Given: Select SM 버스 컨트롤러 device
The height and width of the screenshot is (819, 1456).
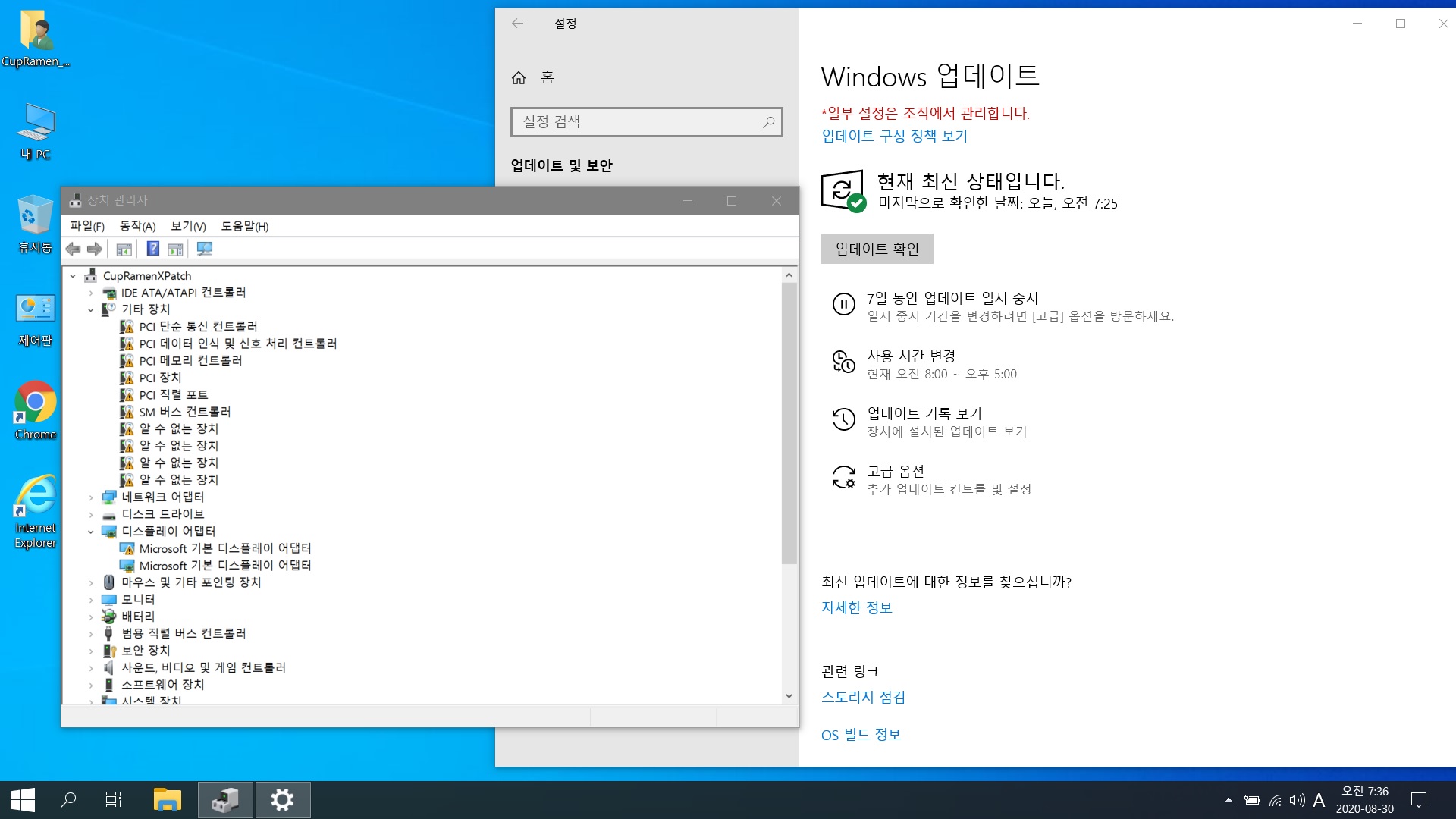Looking at the screenshot, I should [x=185, y=412].
